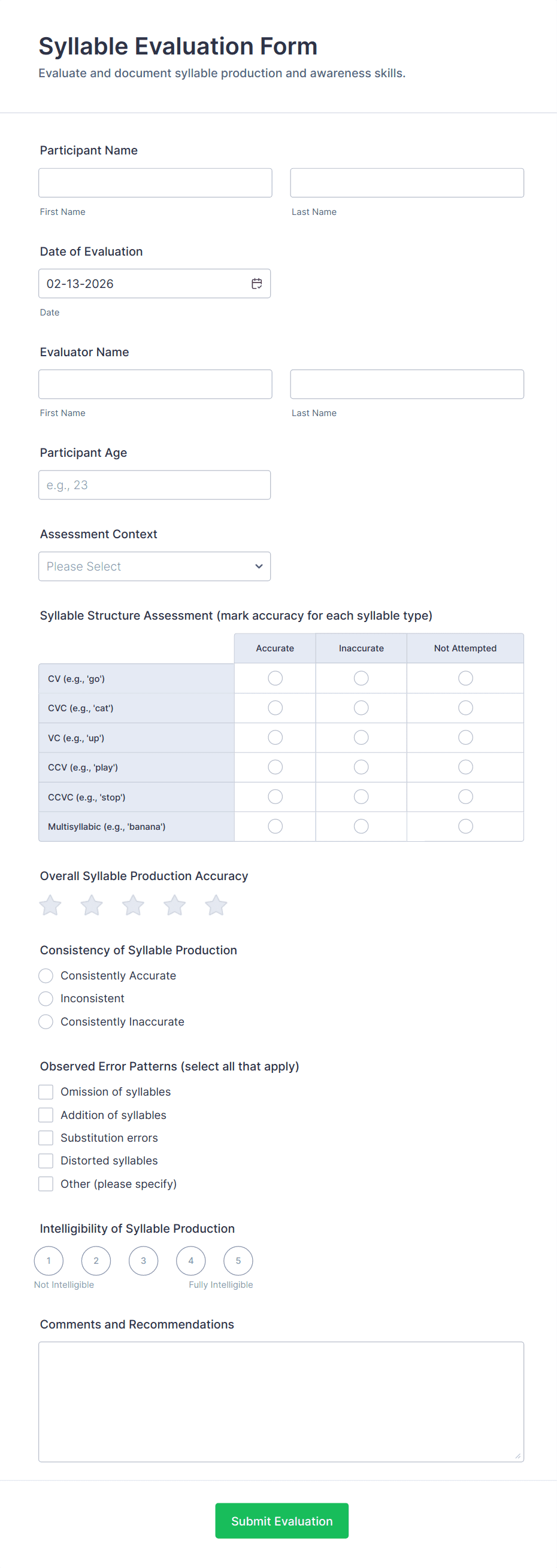Click the third star rating
557x1568 pixels.
click(133, 905)
